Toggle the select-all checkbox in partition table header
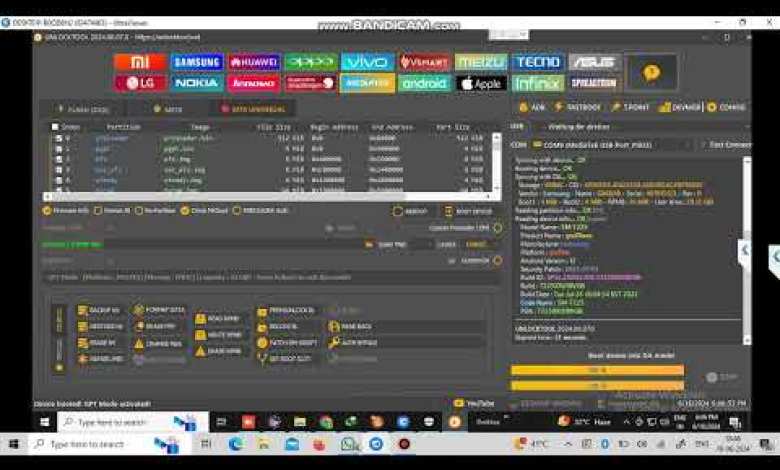The height and width of the screenshot is (470, 780). click(x=55, y=127)
